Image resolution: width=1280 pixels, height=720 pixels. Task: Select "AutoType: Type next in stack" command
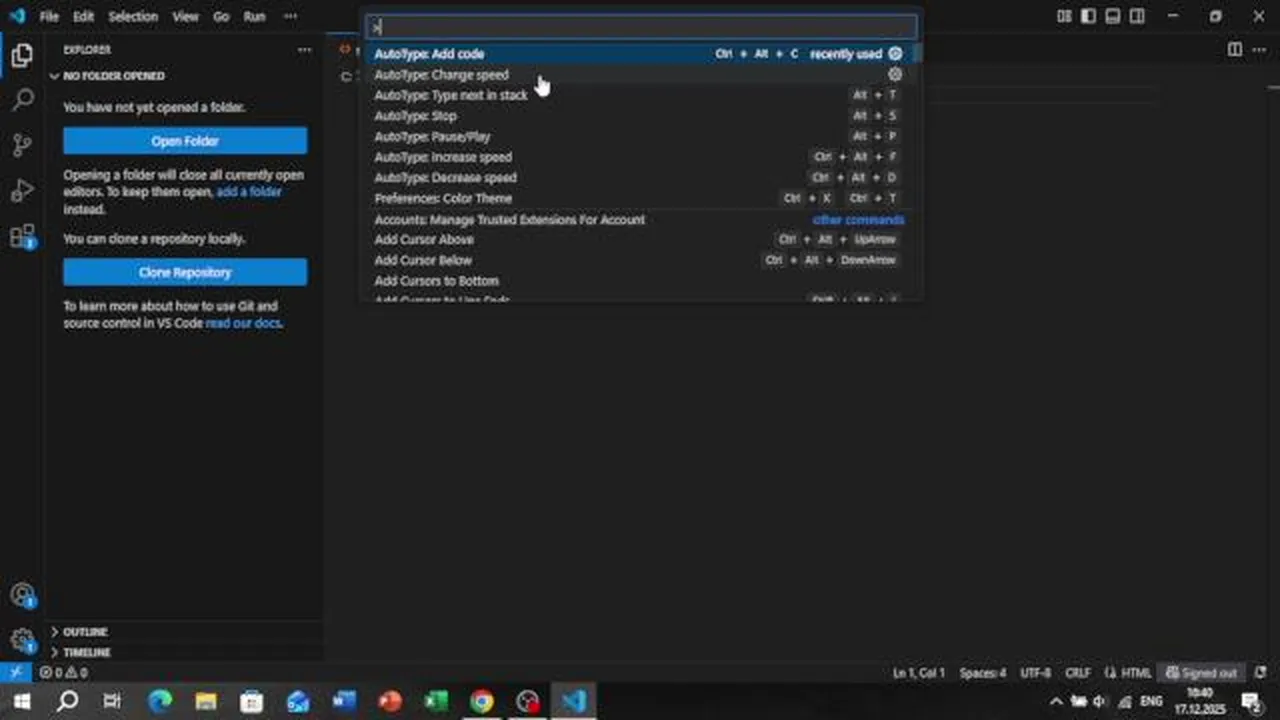(640, 95)
